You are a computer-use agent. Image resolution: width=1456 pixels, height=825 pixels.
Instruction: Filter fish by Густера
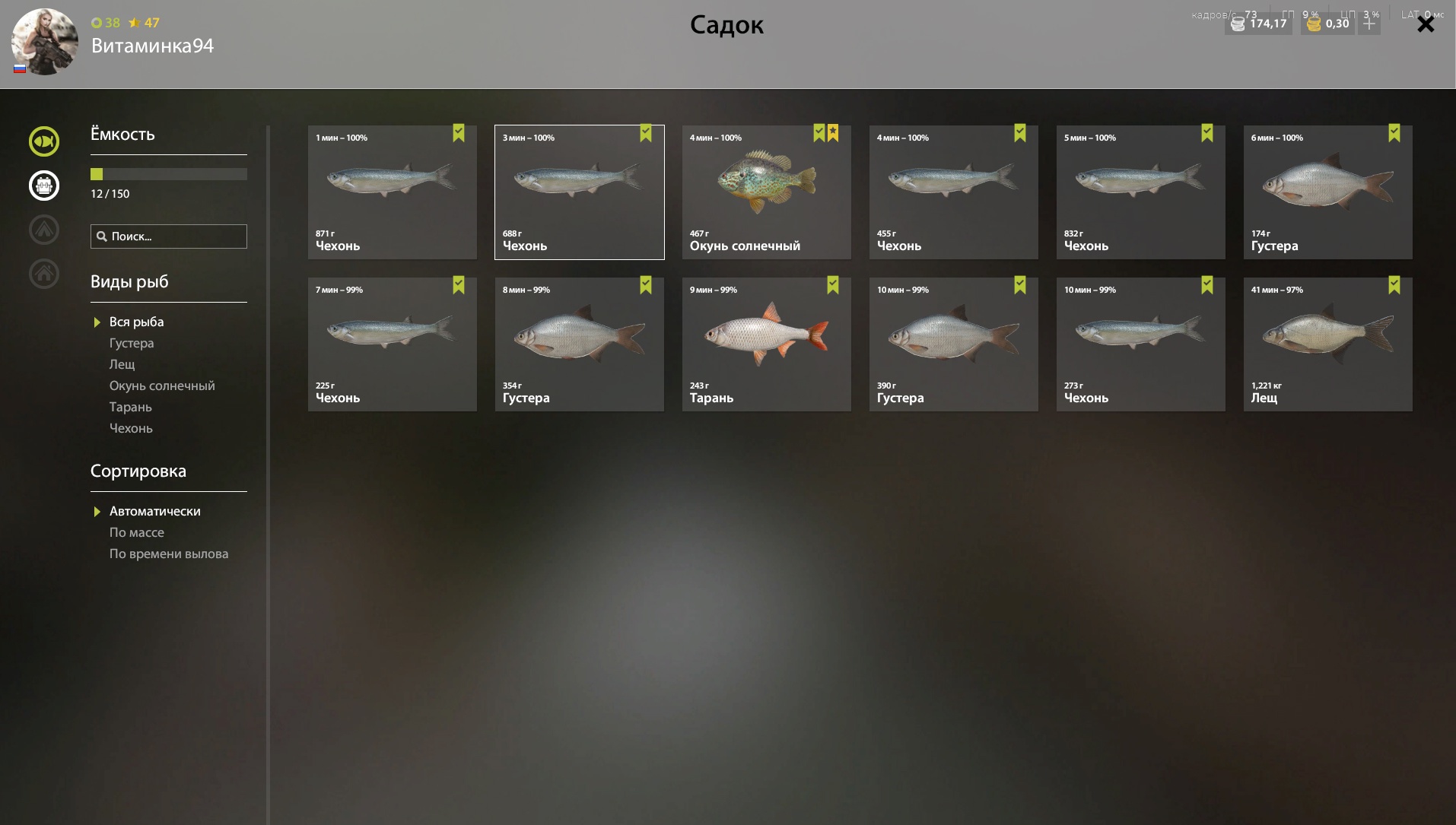click(132, 343)
